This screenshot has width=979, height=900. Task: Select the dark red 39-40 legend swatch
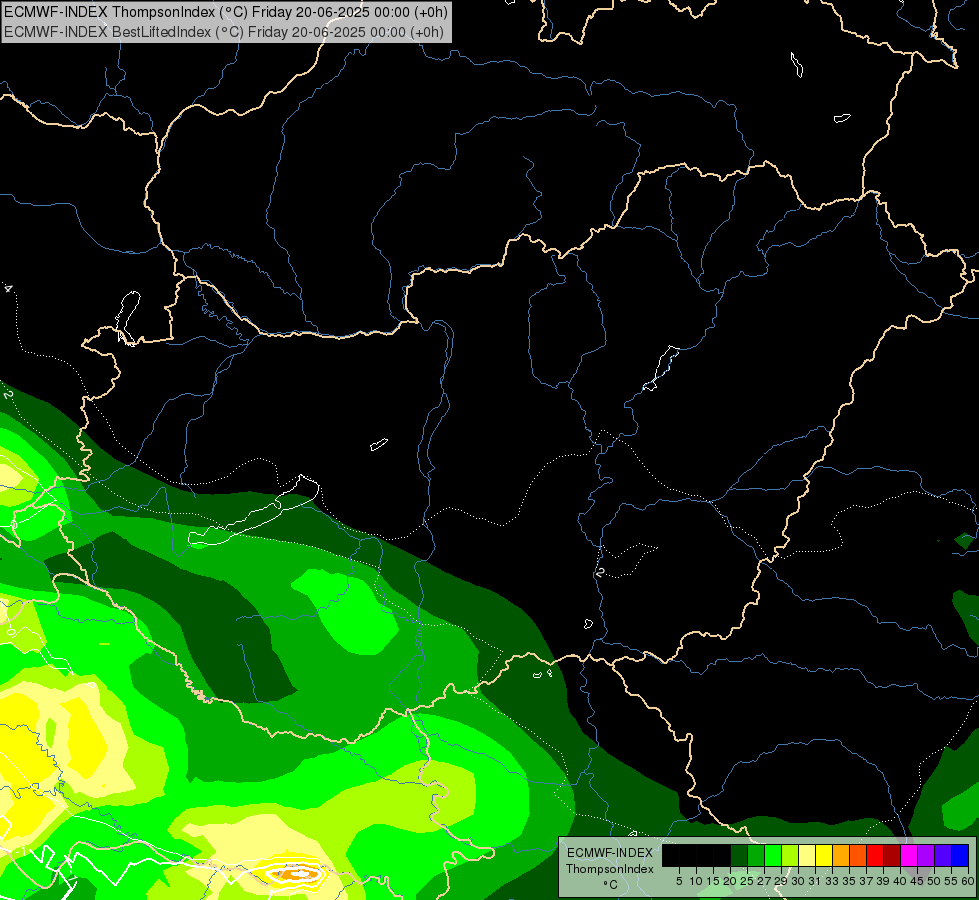(x=891, y=855)
